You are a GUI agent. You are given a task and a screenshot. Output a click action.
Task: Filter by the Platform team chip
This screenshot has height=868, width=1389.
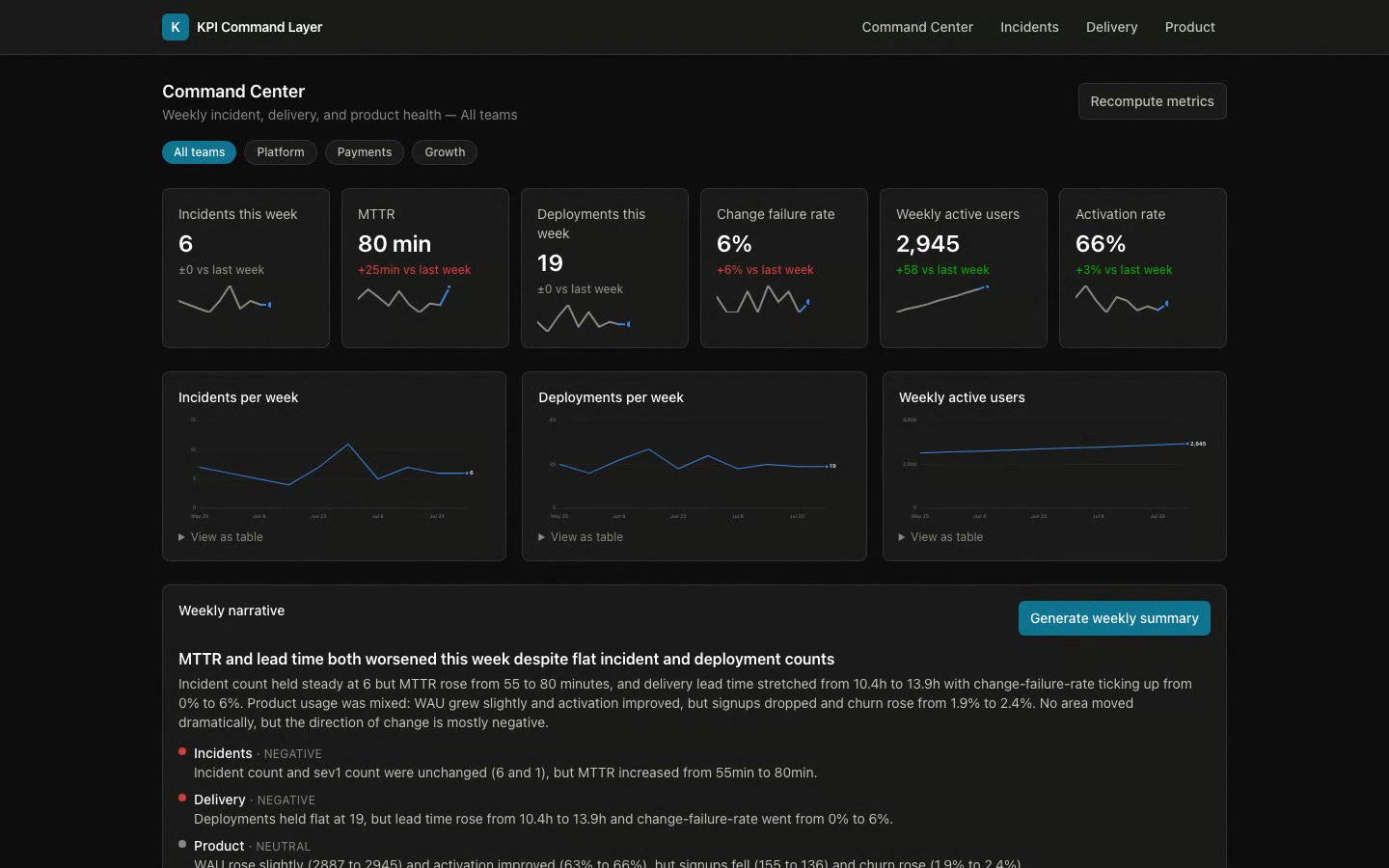pyautogui.click(x=281, y=152)
